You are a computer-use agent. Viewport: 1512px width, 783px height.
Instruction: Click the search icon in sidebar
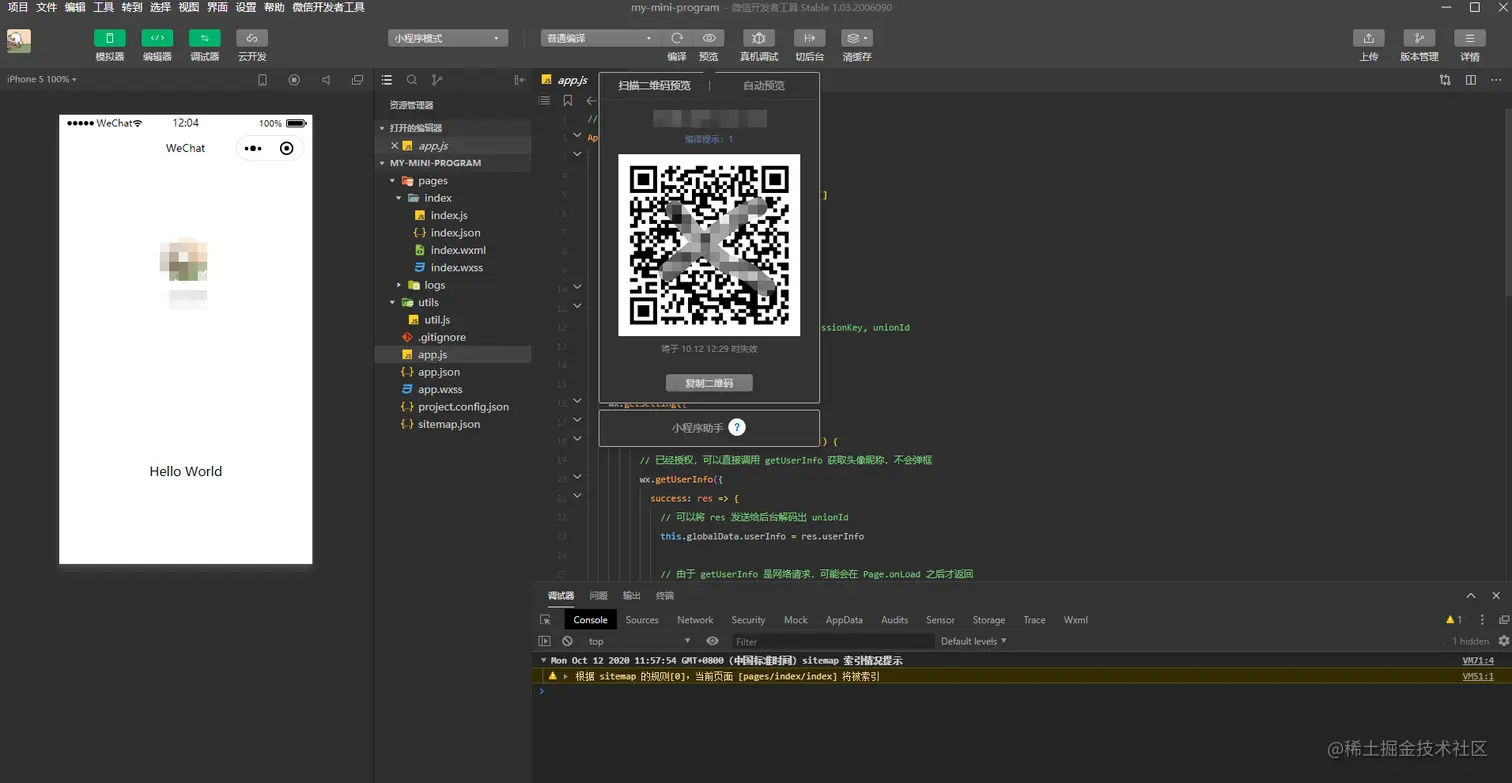[412, 80]
